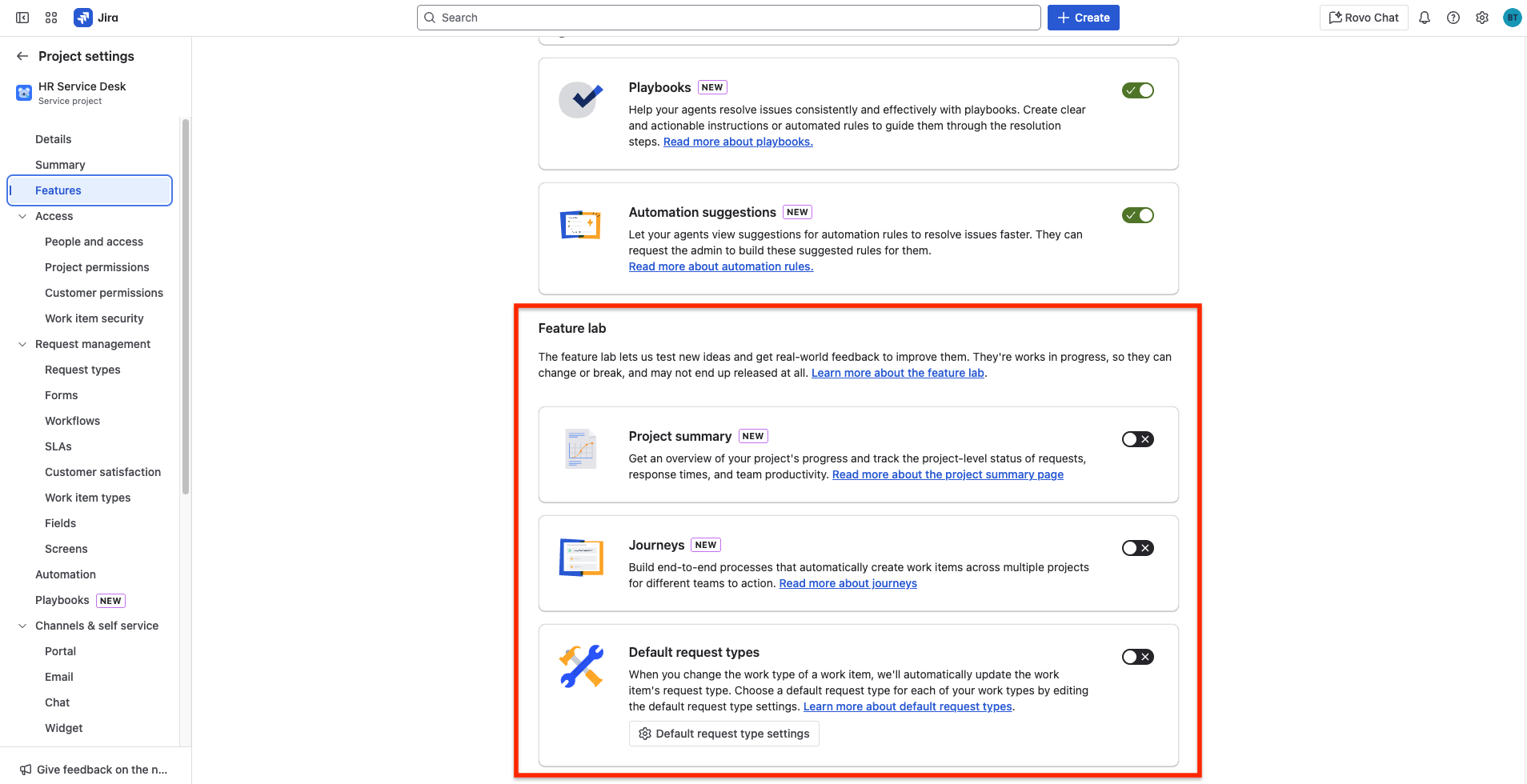Collapse the Request management chevron
Image resolution: width=1527 pixels, height=784 pixels.
tap(22, 344)
